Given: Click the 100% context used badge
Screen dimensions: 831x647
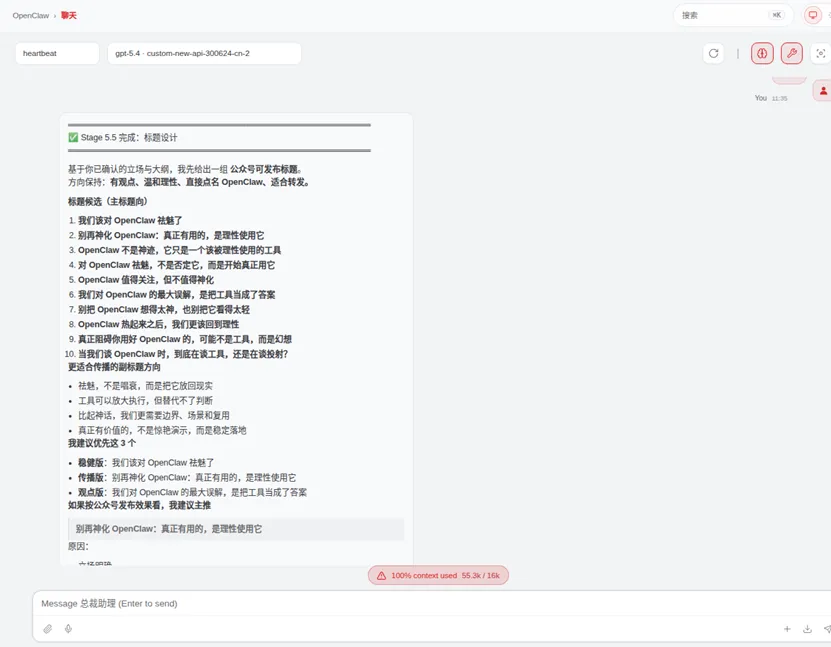Looking at the screenshot, I should (438, 575).
